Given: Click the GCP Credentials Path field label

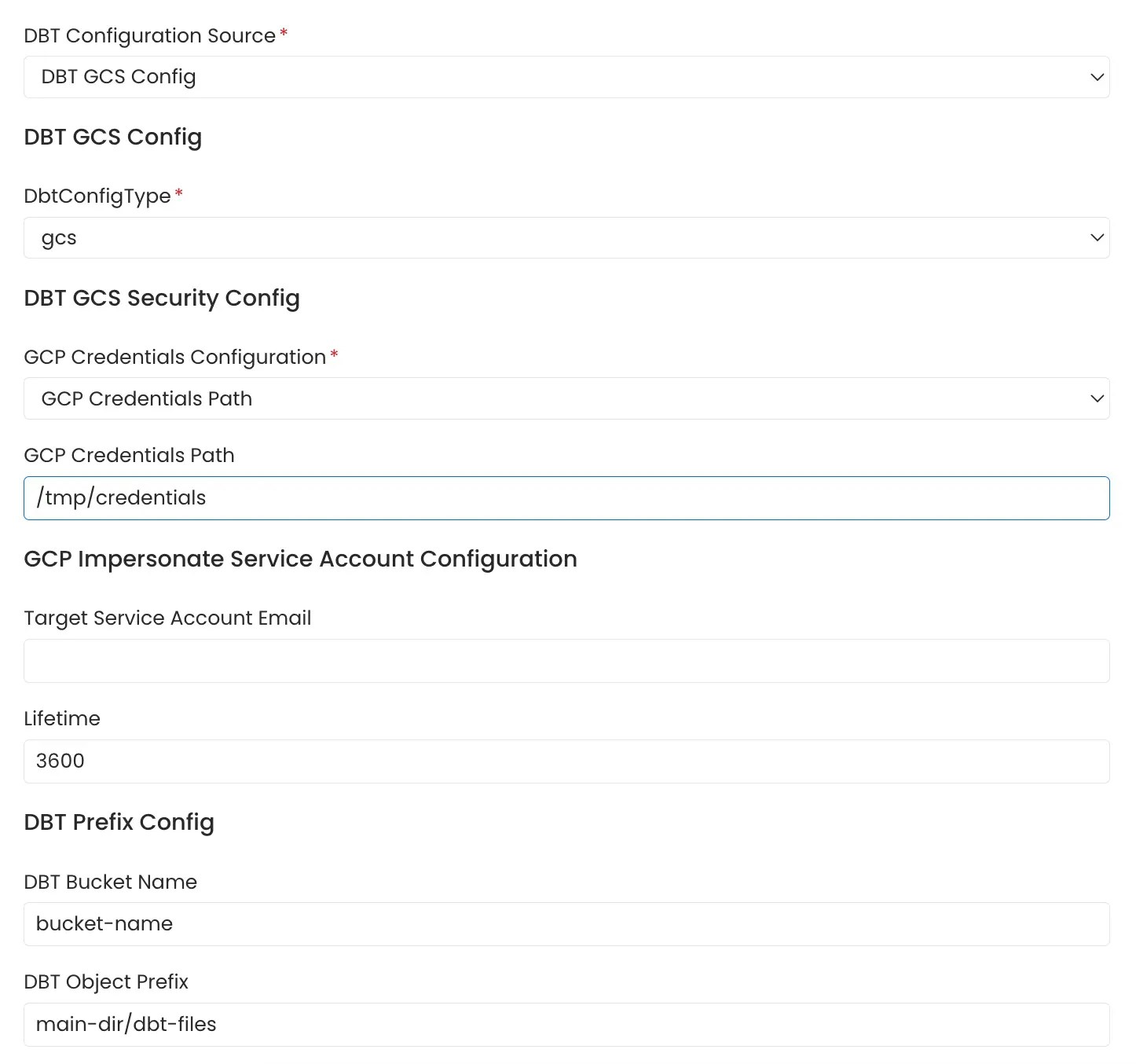Looking at the screenshot, I should (129, 455).
